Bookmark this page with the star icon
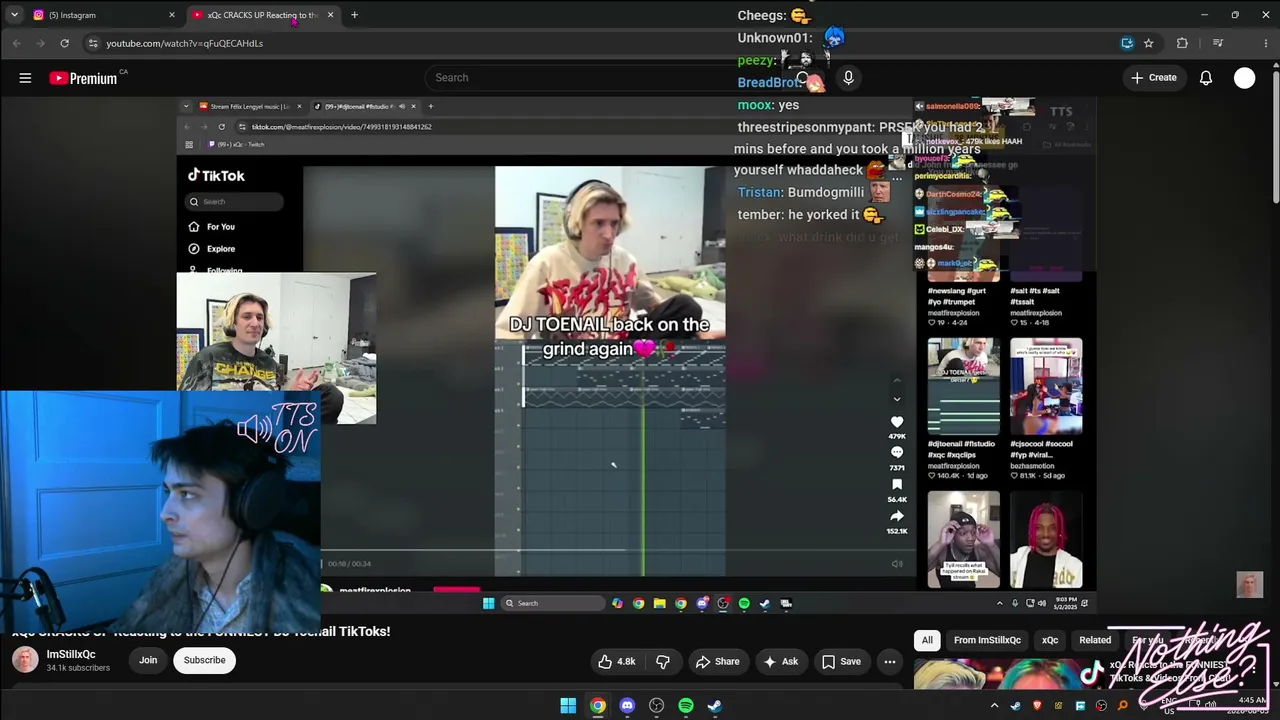 click(x=1149, y=43)
